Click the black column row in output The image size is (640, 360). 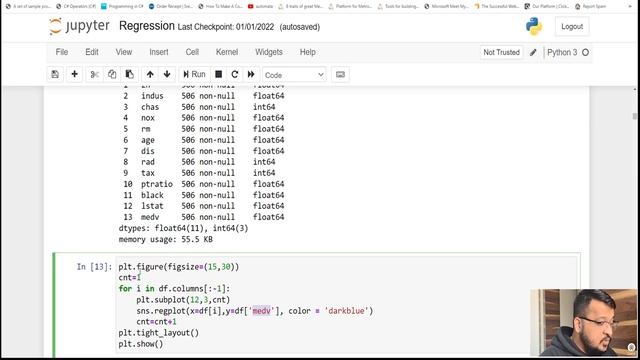click(203, 195)
